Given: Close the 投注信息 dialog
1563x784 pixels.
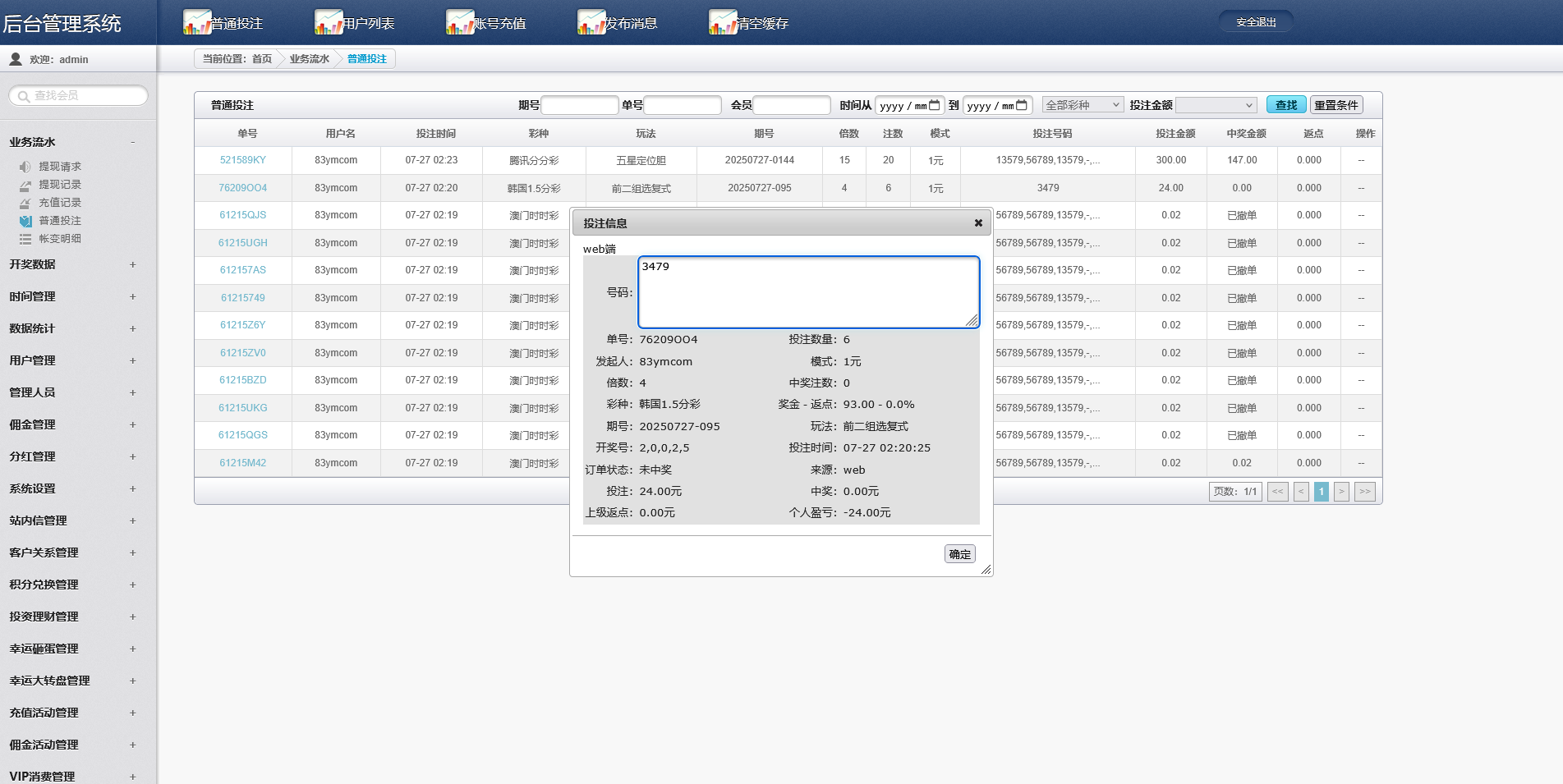Looking at the screenshot, I should (978, 223).
